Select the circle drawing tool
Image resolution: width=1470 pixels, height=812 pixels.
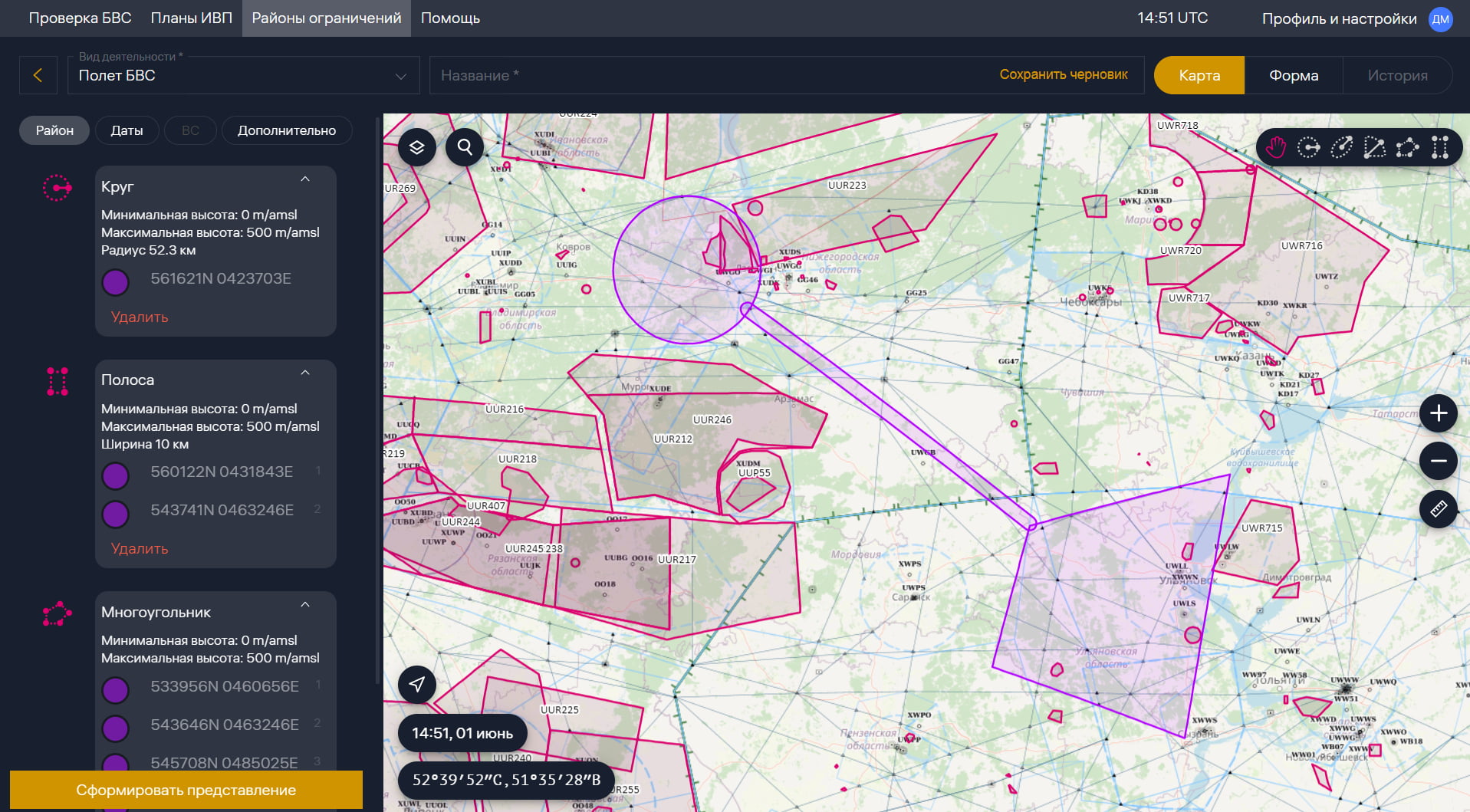pyautogui.click(x=1309, y=147)
